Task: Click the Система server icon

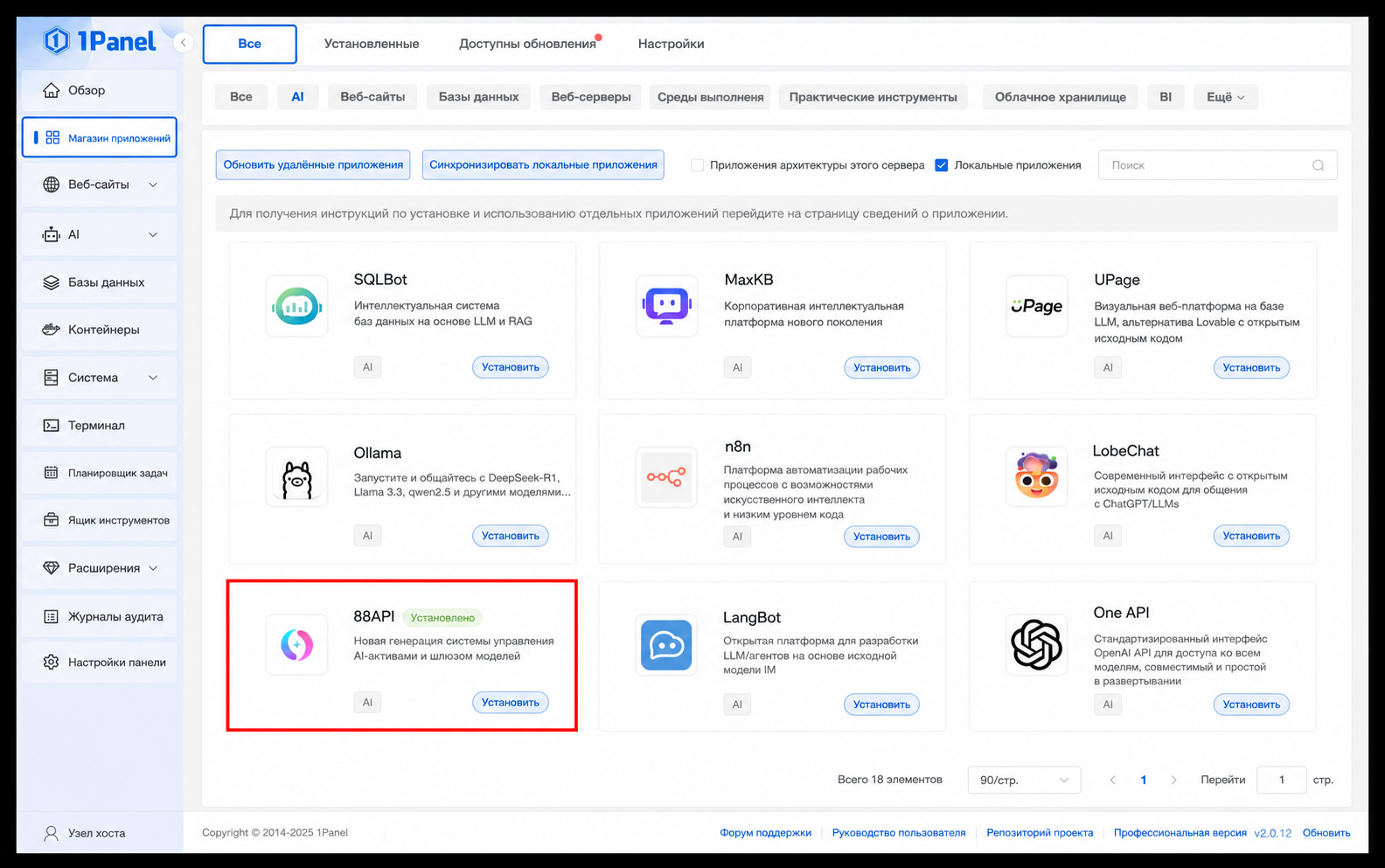Action: pos(52,378)
